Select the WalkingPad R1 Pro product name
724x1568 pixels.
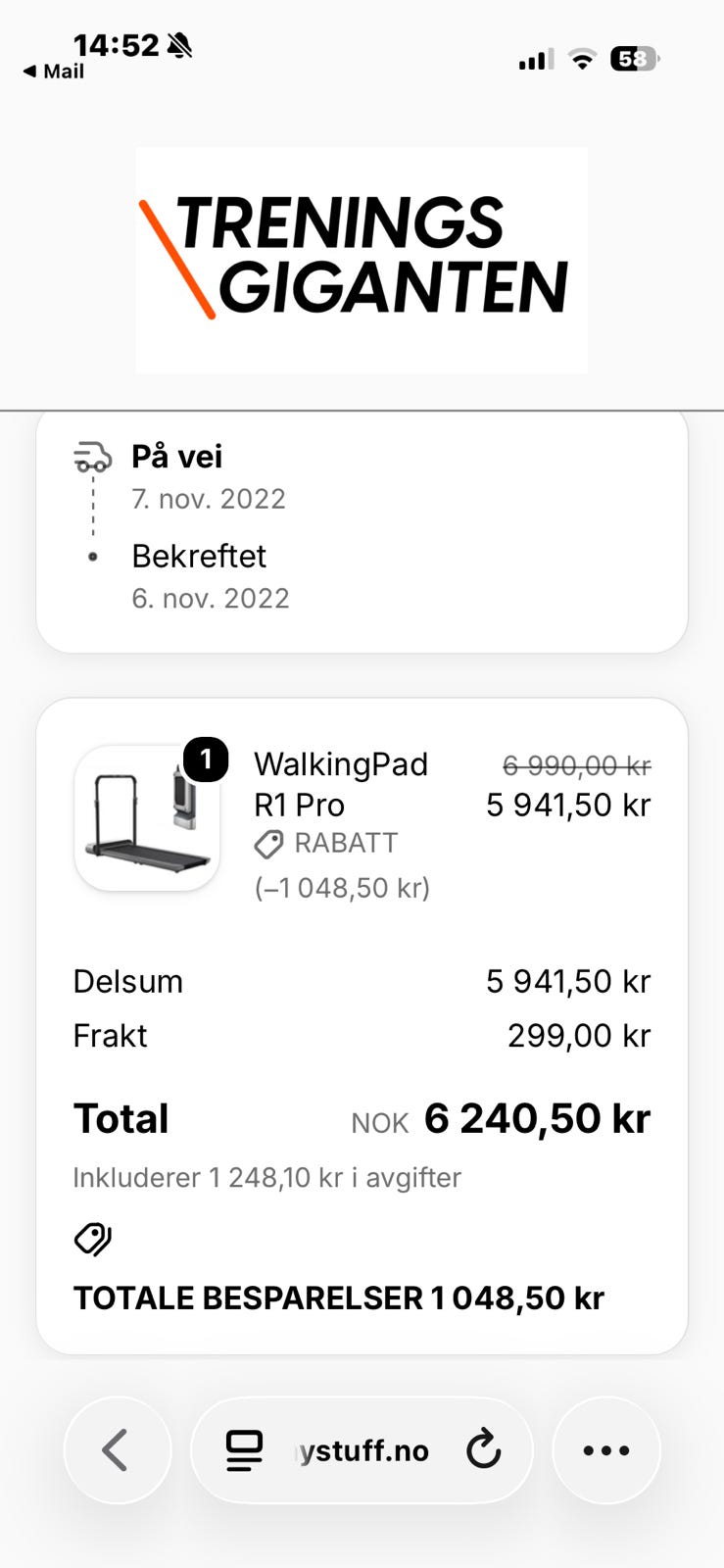[x=341, y=784]
